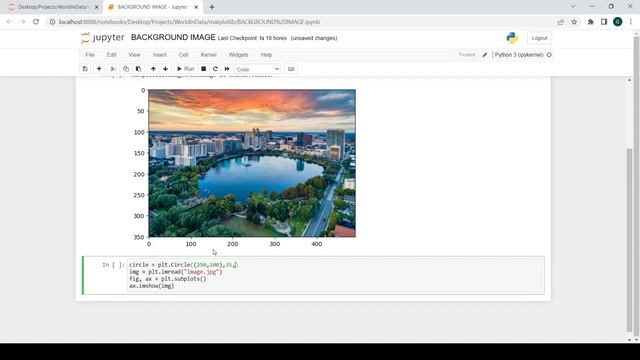Open the command palette keyboard icon
Screen dimensions: 640x360
(x=291, y=69)
